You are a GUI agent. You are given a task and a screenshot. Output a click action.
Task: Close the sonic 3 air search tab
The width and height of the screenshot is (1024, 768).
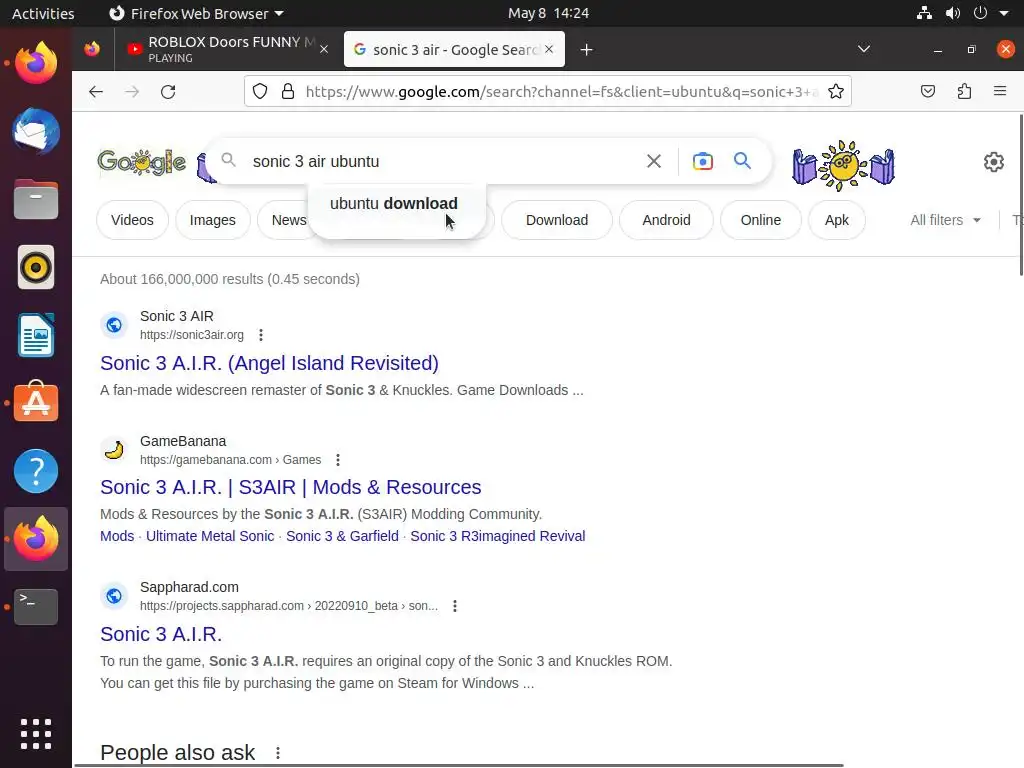click(x=549, y=49)
